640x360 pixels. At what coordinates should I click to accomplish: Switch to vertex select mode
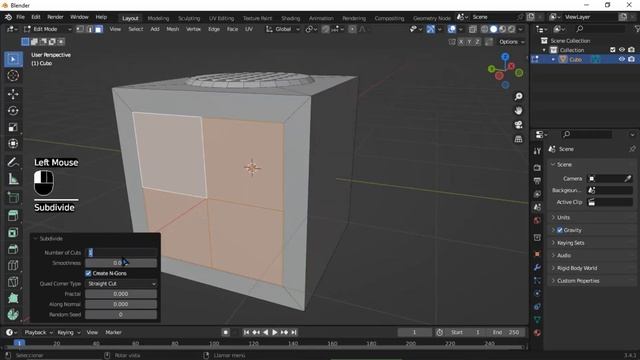[x=80, y=29]
